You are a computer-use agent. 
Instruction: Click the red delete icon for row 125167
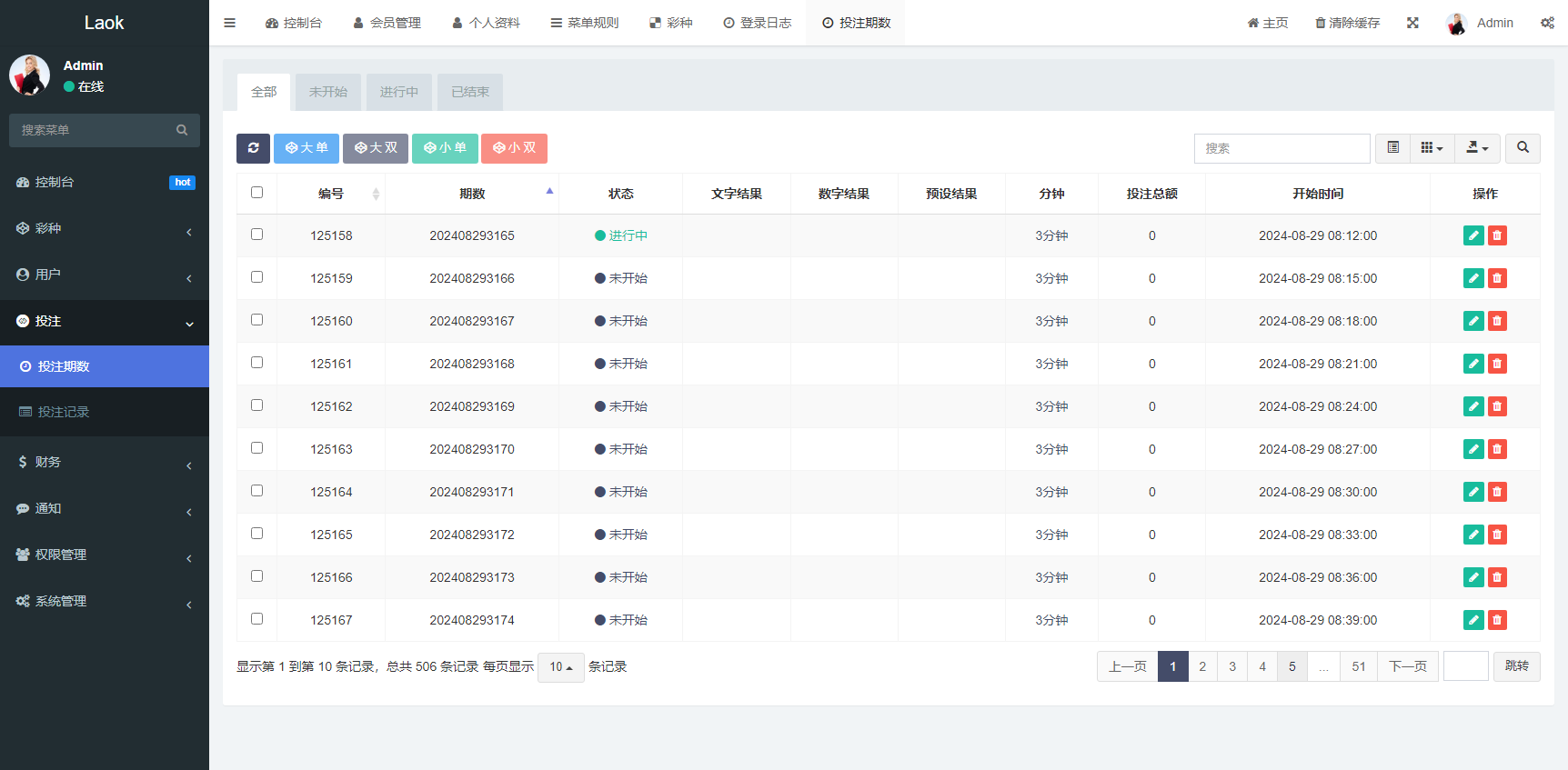1497,620
